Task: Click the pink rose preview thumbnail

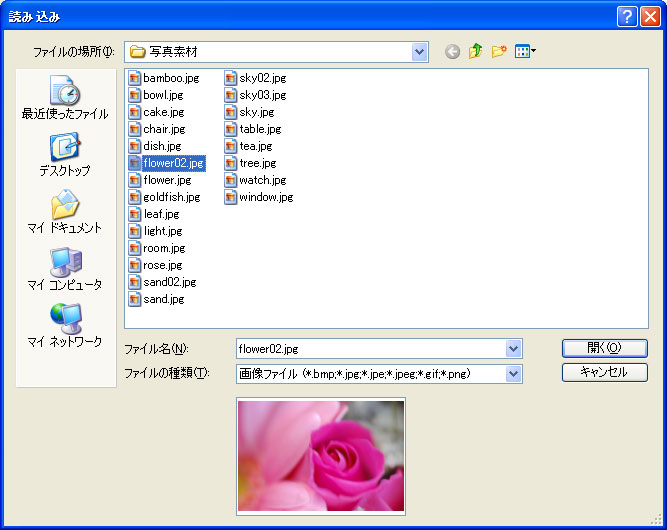Action: point(321,456)
